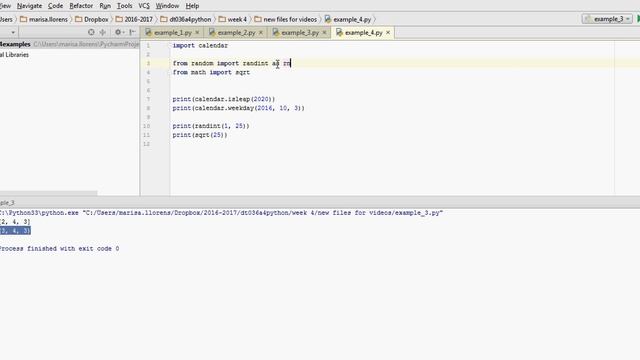Click the example_4.py breadcrumb file
Screen dimensions: 640x360
(x=348, y=19)
